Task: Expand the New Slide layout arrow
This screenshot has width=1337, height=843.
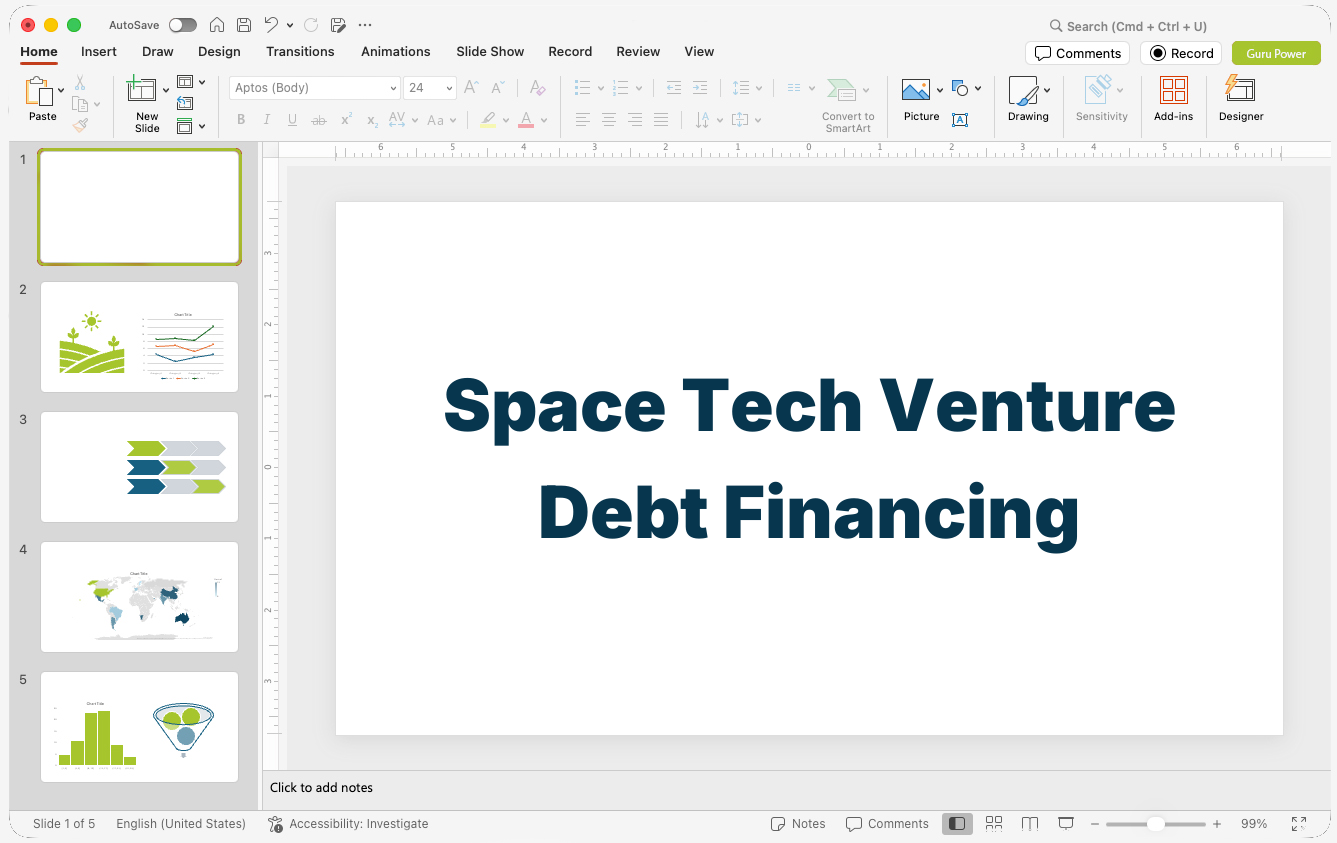Action: click(x=166, y=90)
